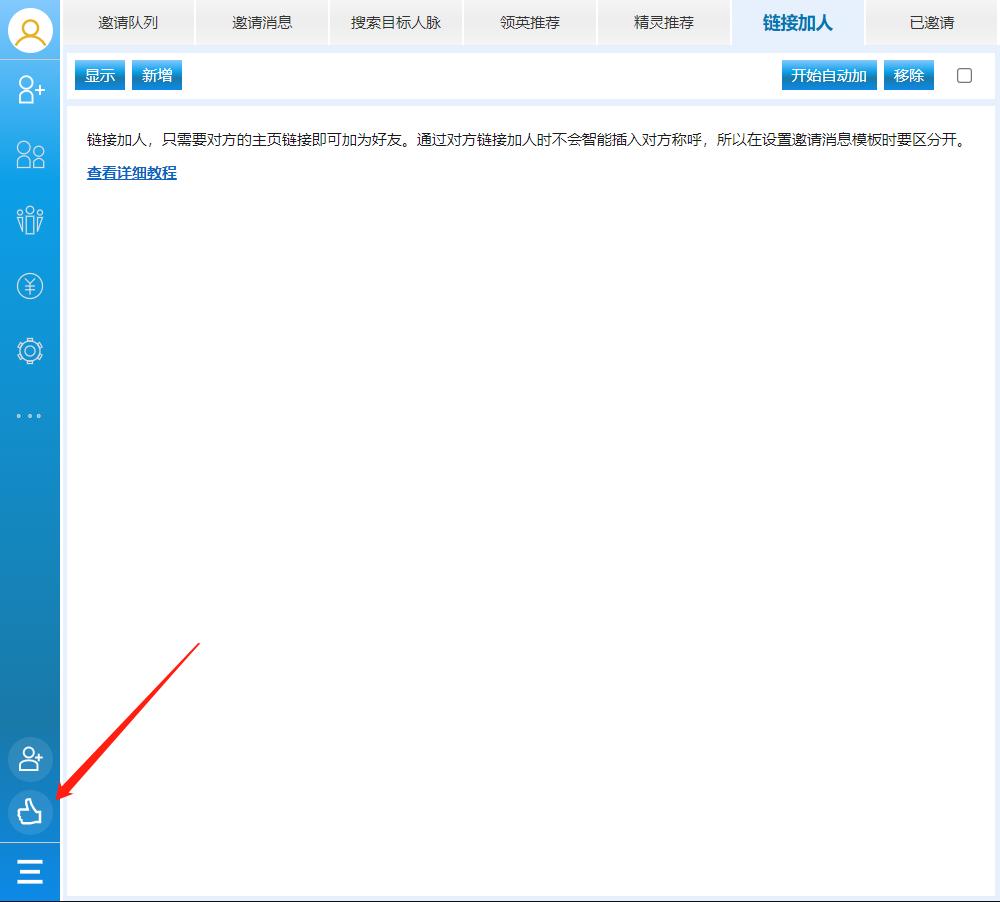Select the add contact icon in sidebar
The height and width of the screenshot is (902, 1000).
(30, 90)
